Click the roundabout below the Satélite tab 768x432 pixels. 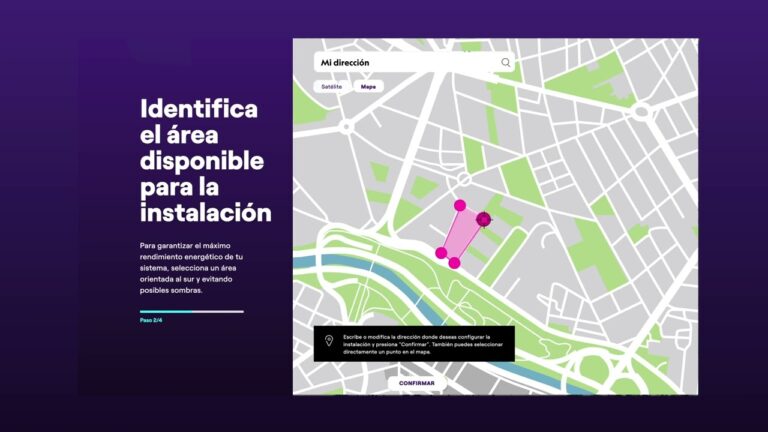coord(346,127)
